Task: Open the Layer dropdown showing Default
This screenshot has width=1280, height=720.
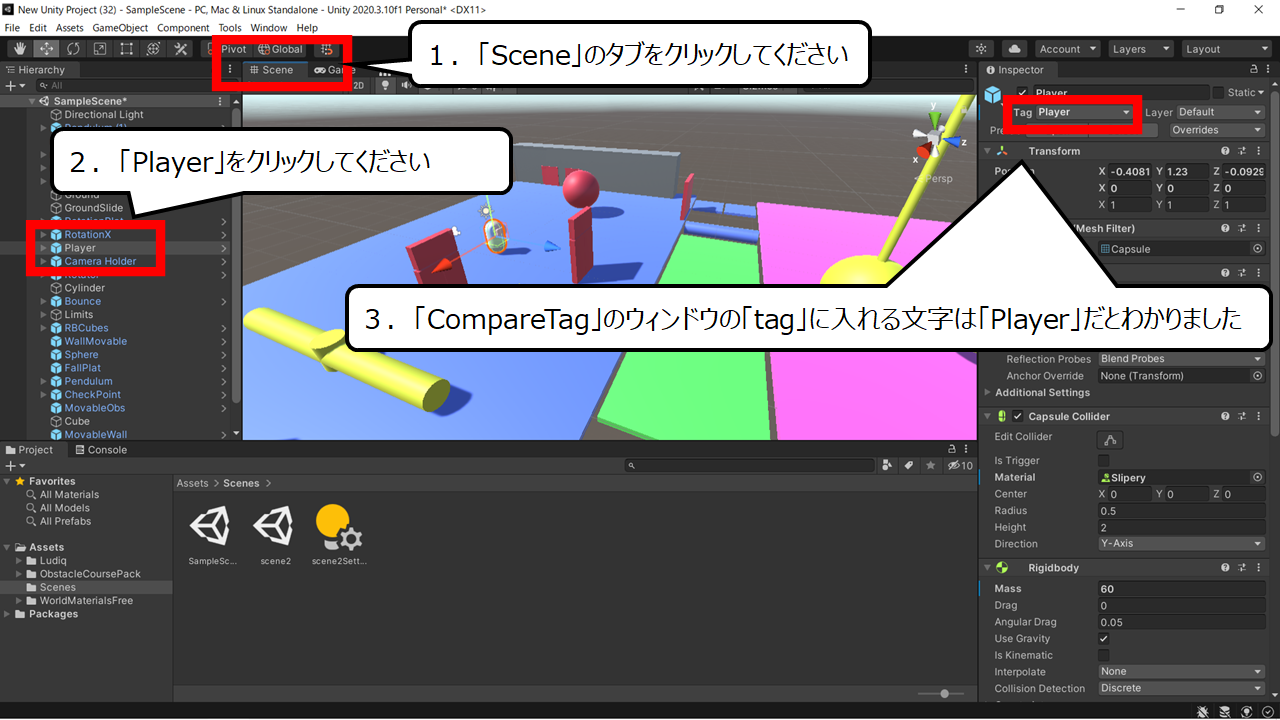Action: (1221, 112)
